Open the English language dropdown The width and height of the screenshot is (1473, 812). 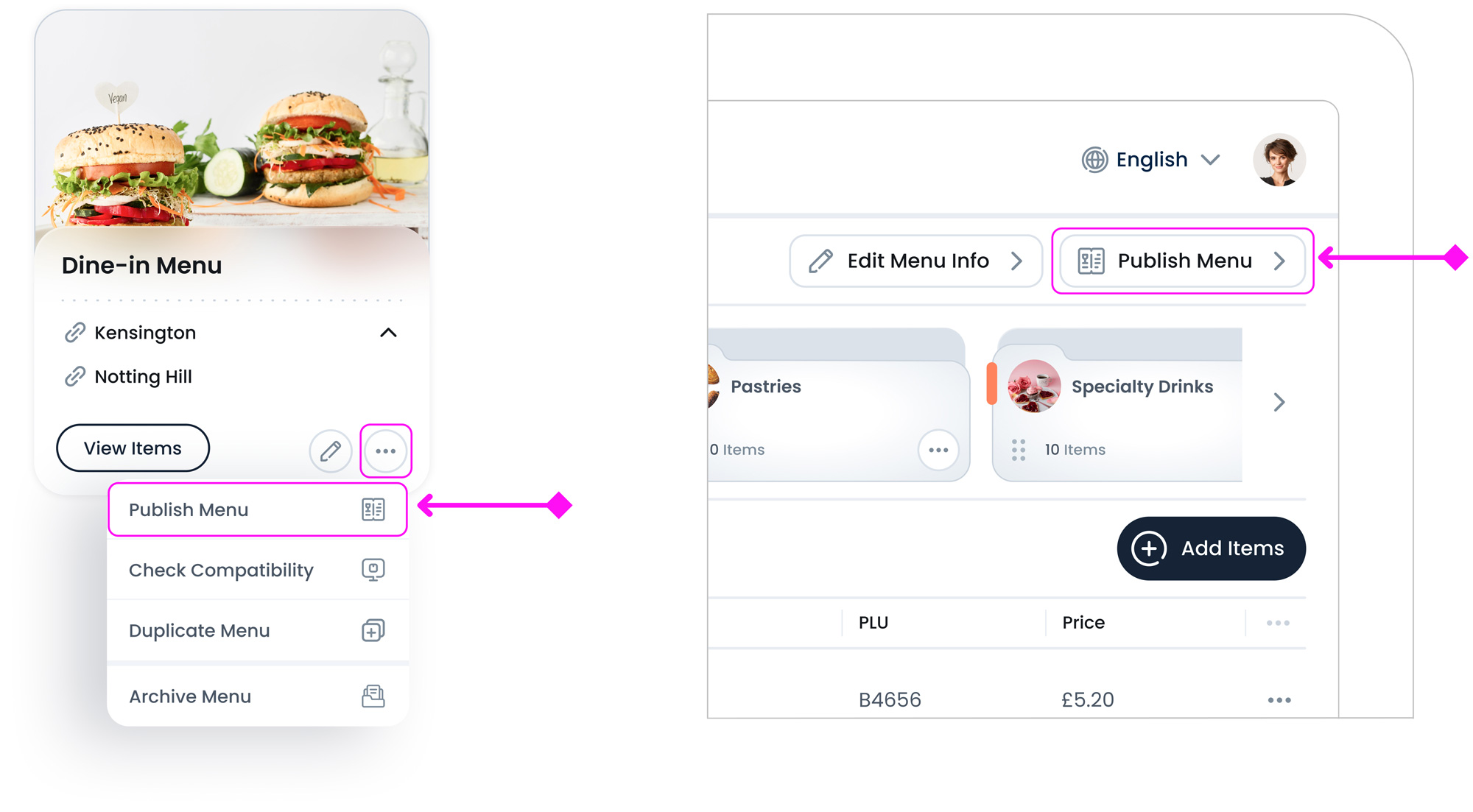[1151, 160]
